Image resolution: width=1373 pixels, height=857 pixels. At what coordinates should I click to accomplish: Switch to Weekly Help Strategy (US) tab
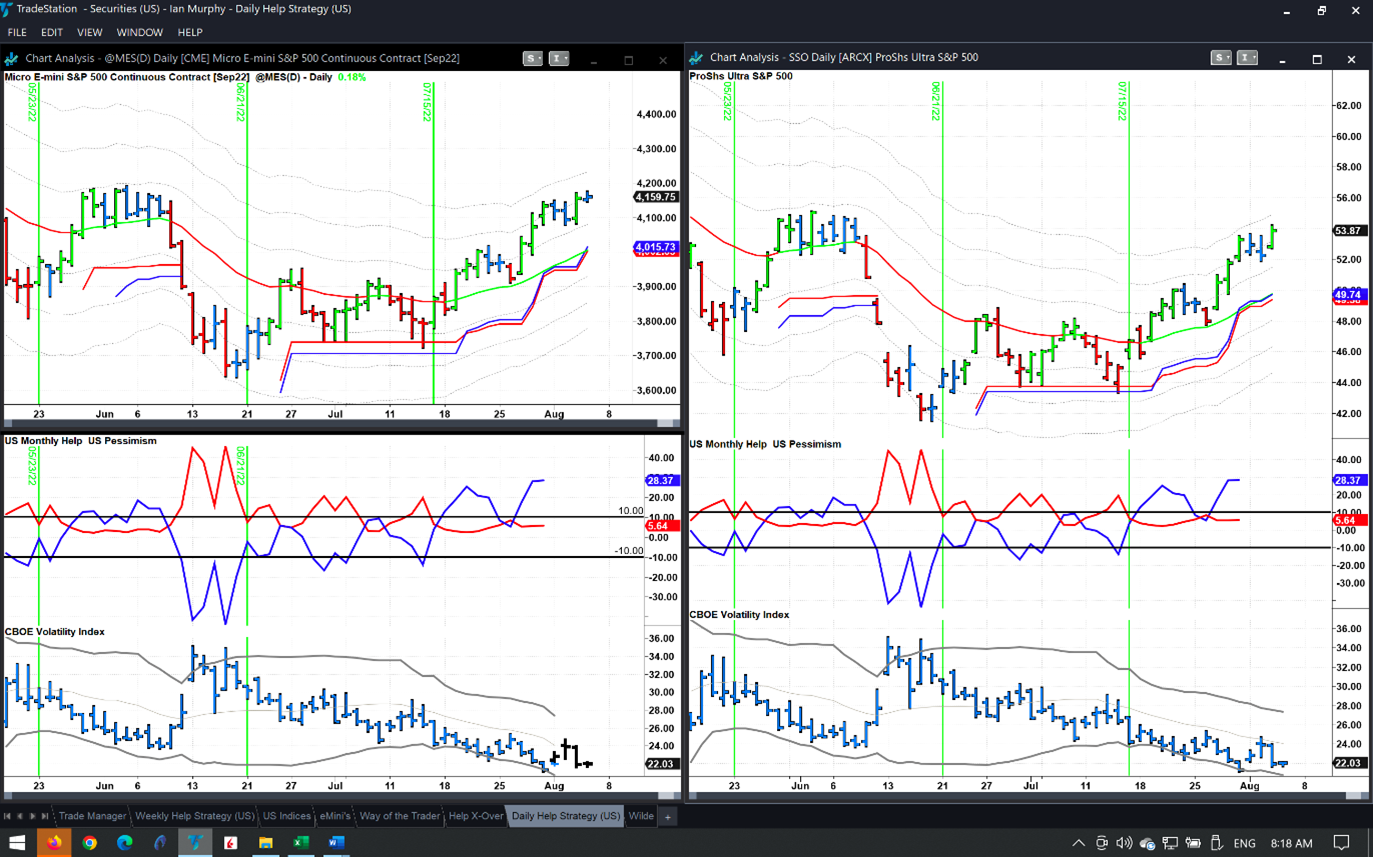click(194, 816)
